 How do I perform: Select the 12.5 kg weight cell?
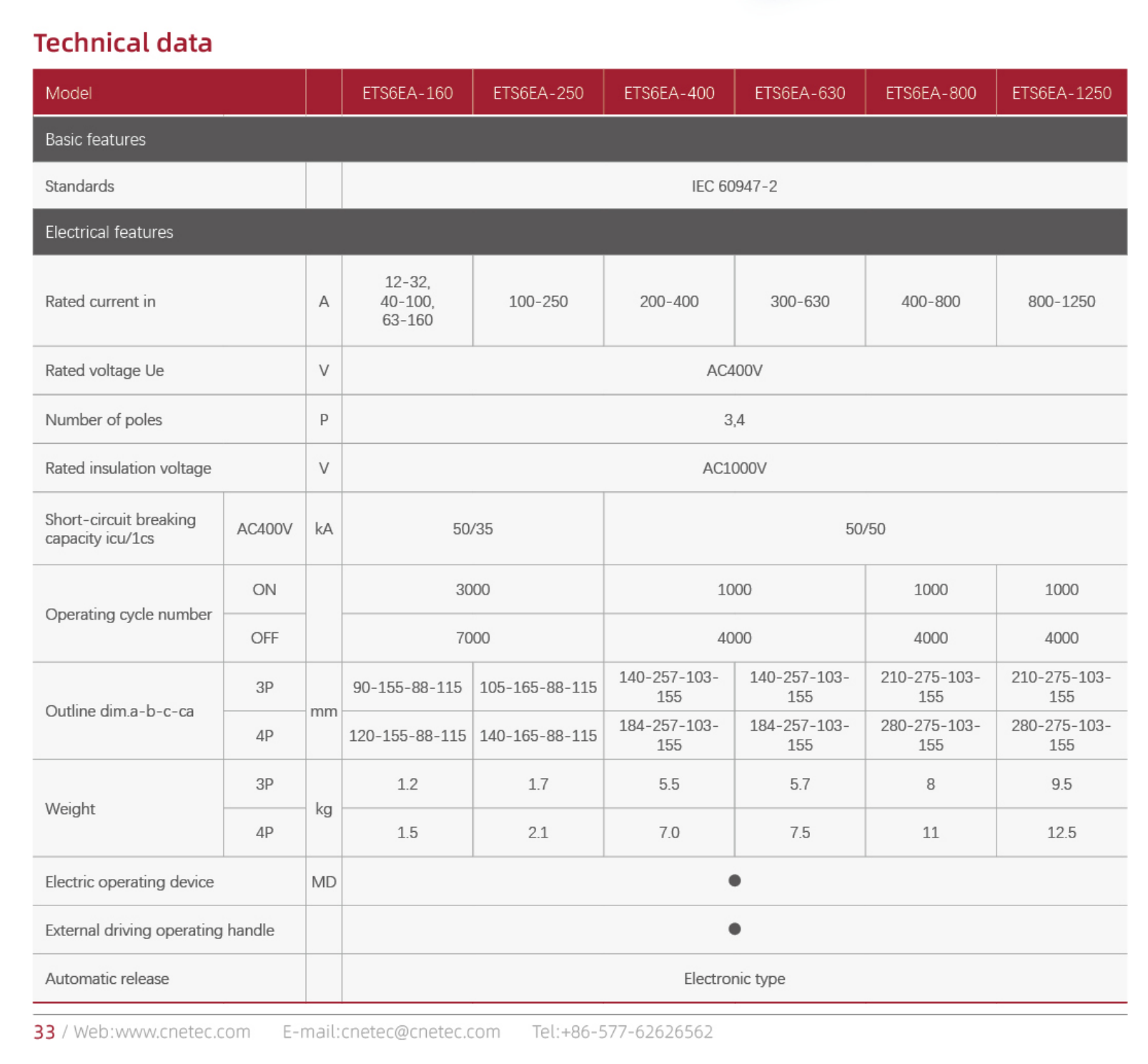[1061, 832]
